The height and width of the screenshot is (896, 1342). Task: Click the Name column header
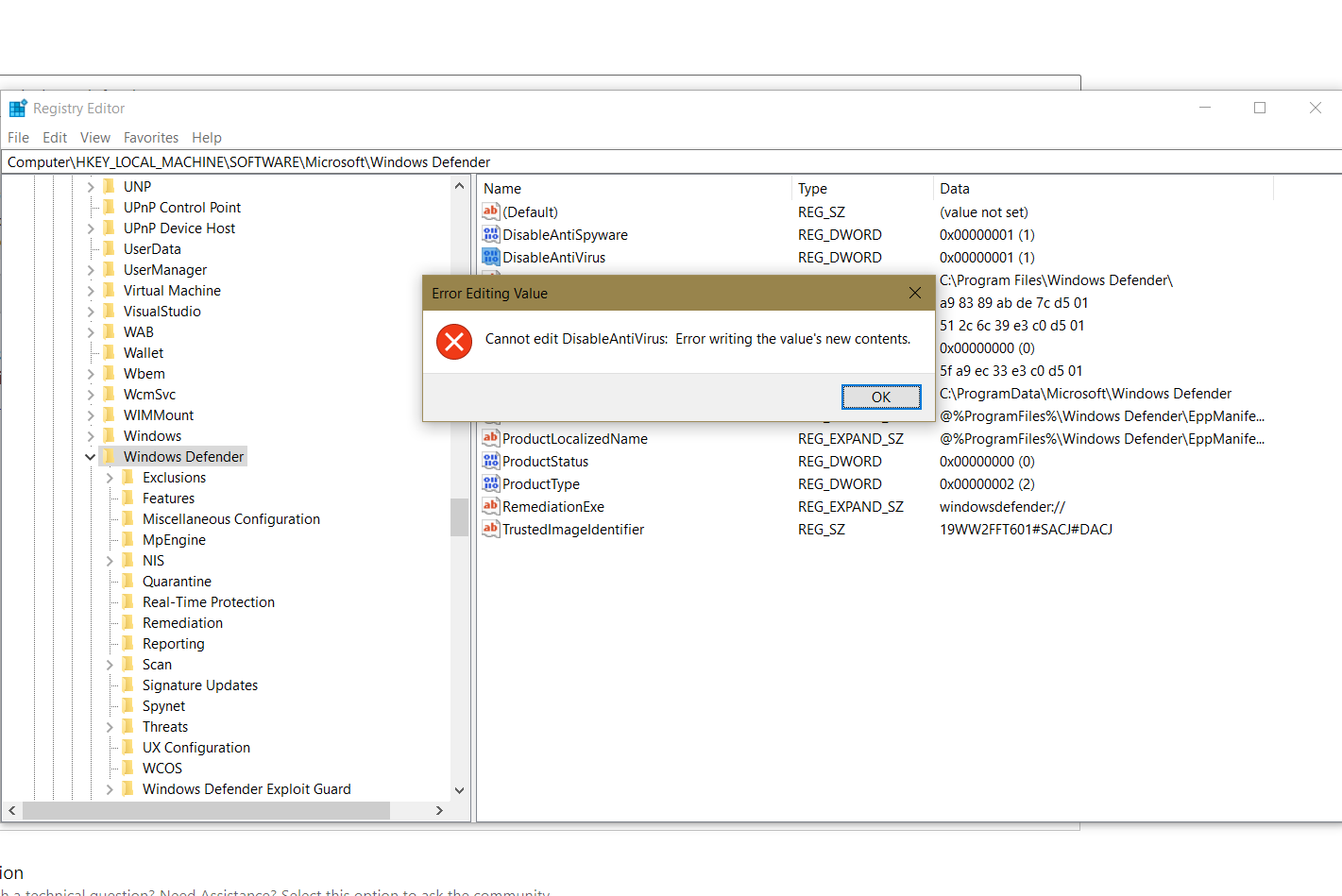click(x=635, y=188)
